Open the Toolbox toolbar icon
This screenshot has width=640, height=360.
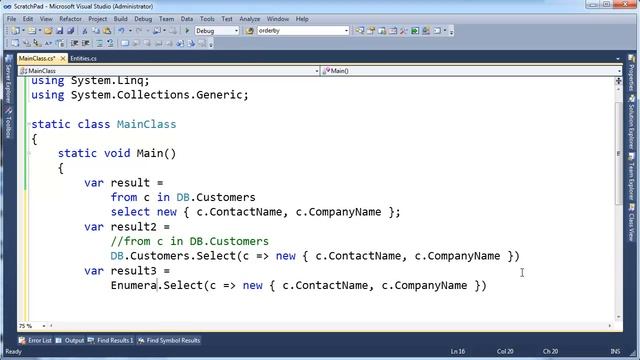click(404, 31)
